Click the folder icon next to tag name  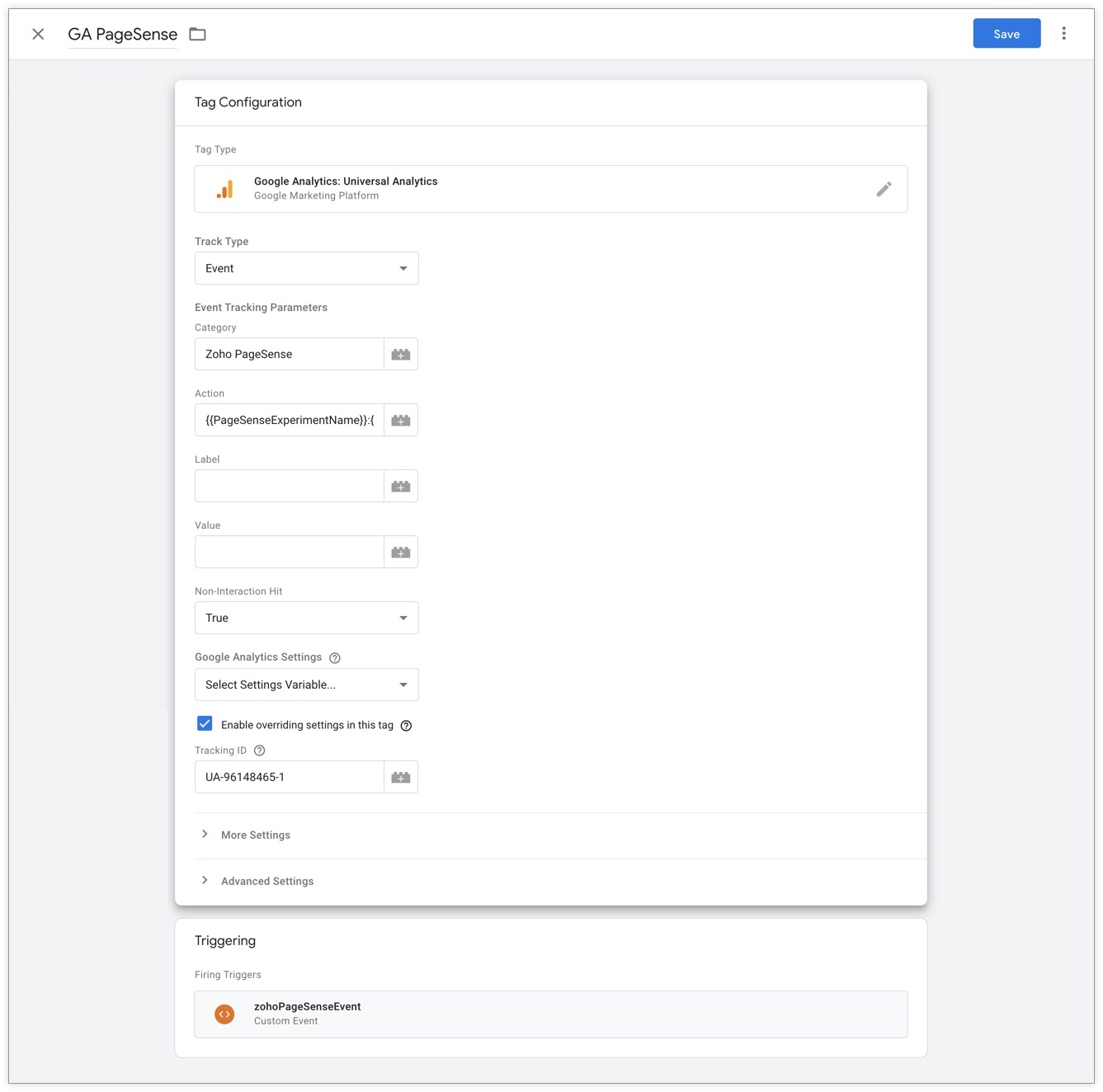pos(197,35)
